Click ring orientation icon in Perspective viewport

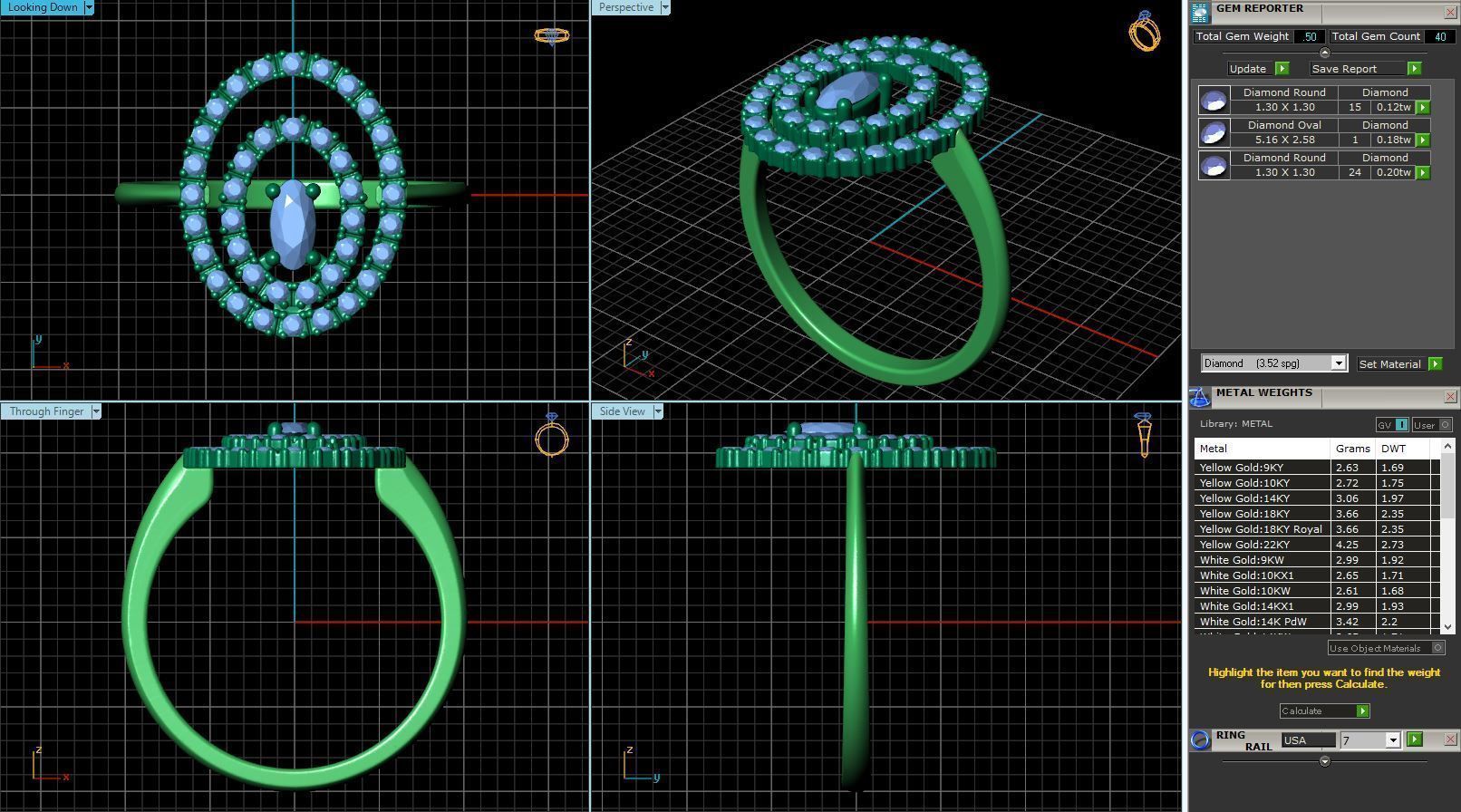(x=1144, y=31)
